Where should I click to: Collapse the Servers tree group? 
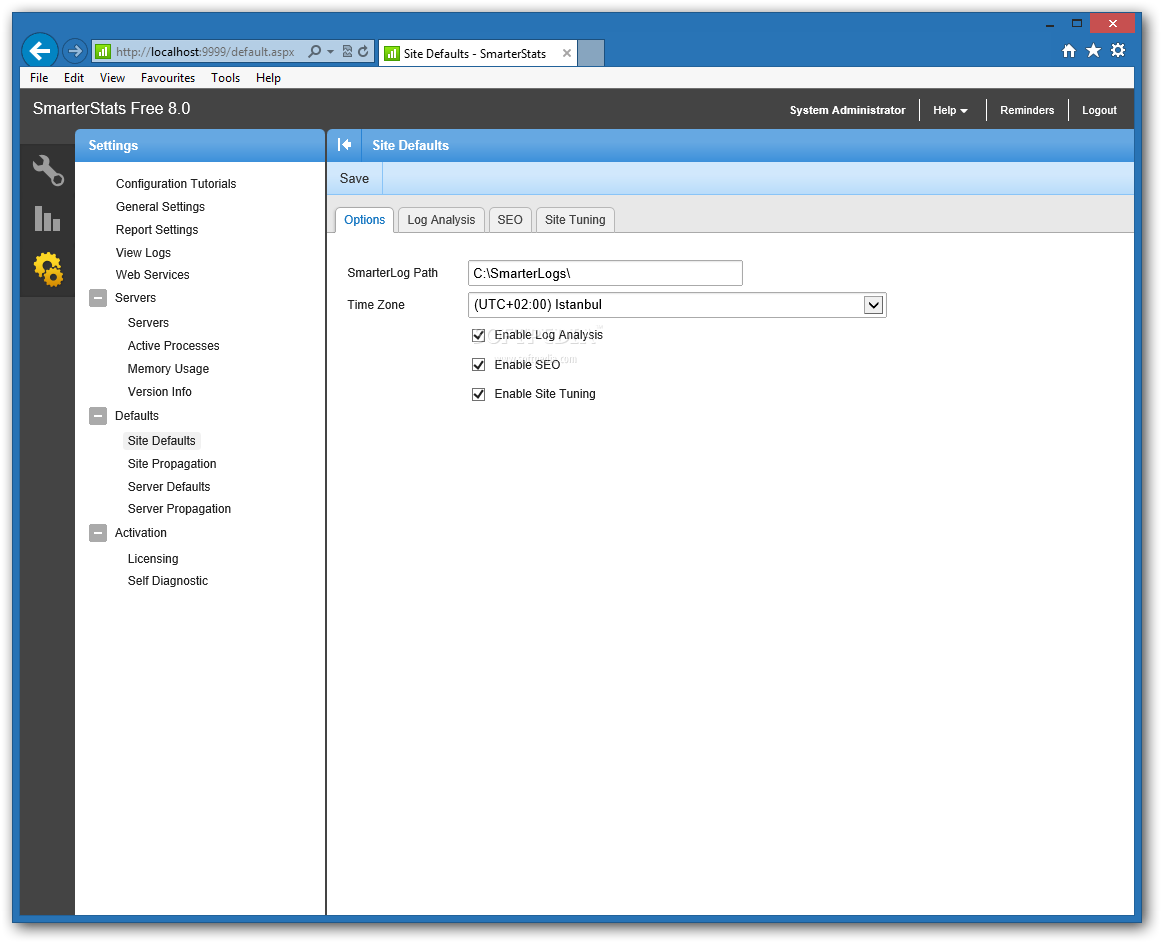[98, 298]
